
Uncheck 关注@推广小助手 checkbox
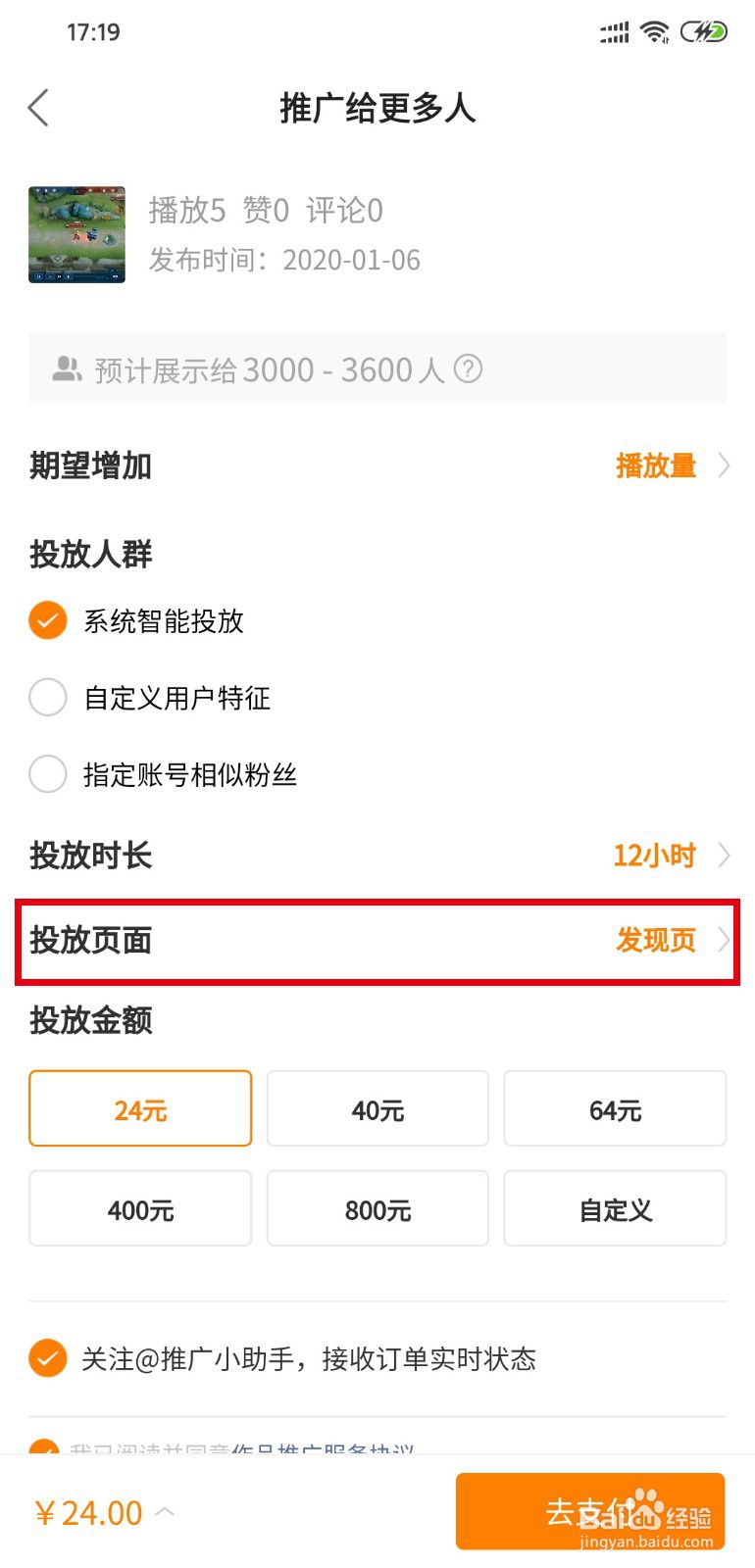[48, 1358]
